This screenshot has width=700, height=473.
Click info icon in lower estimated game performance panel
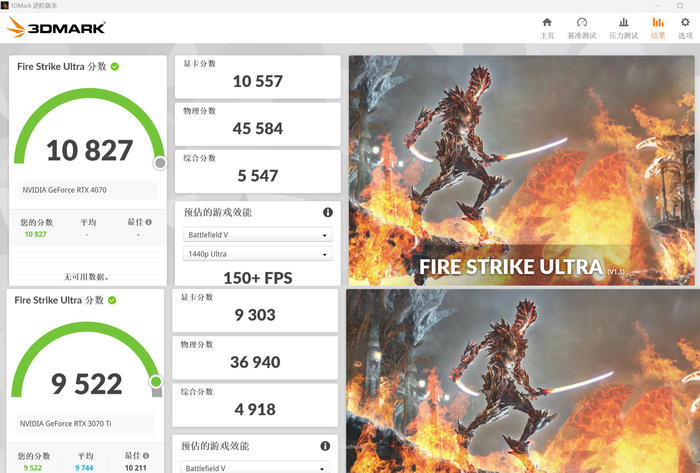click(325, 446)
